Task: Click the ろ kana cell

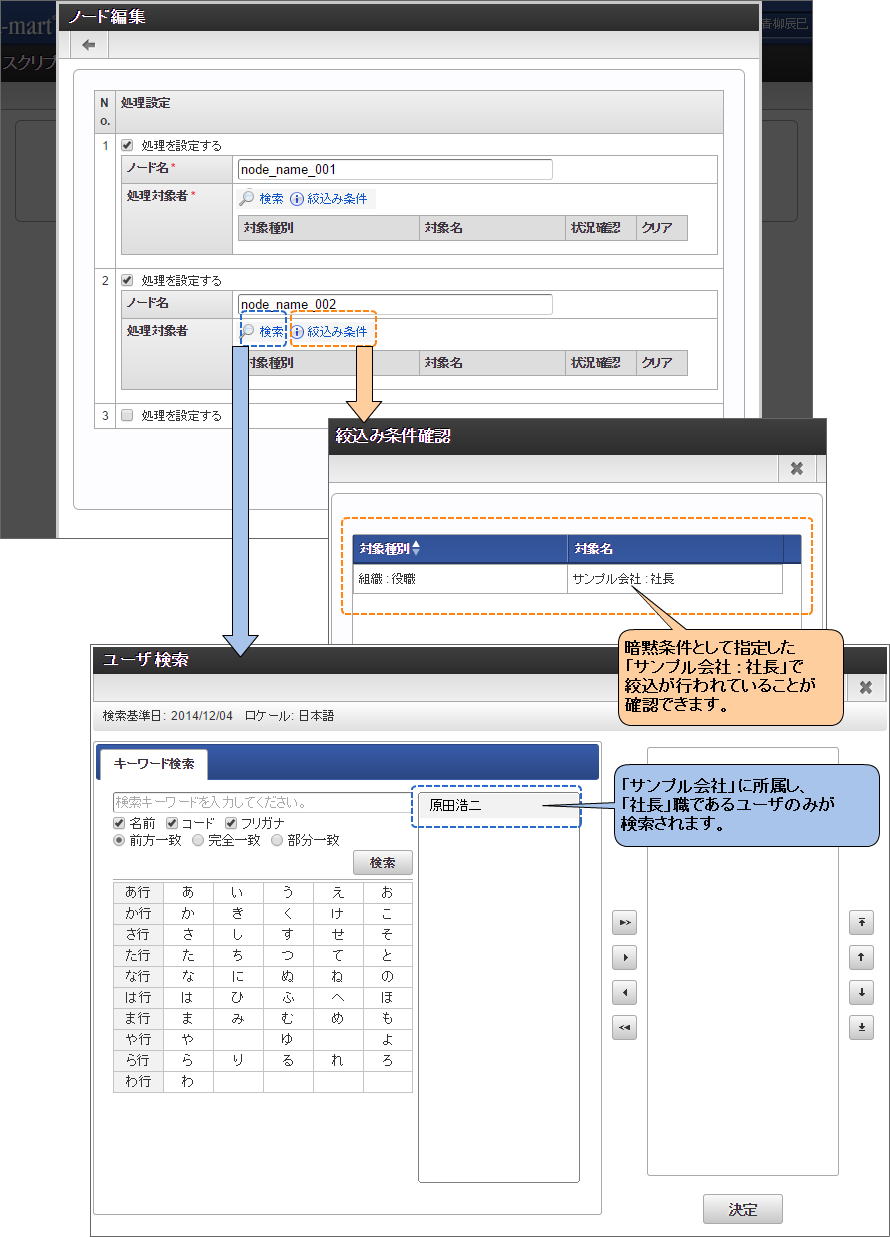Action: [388, 1060]
